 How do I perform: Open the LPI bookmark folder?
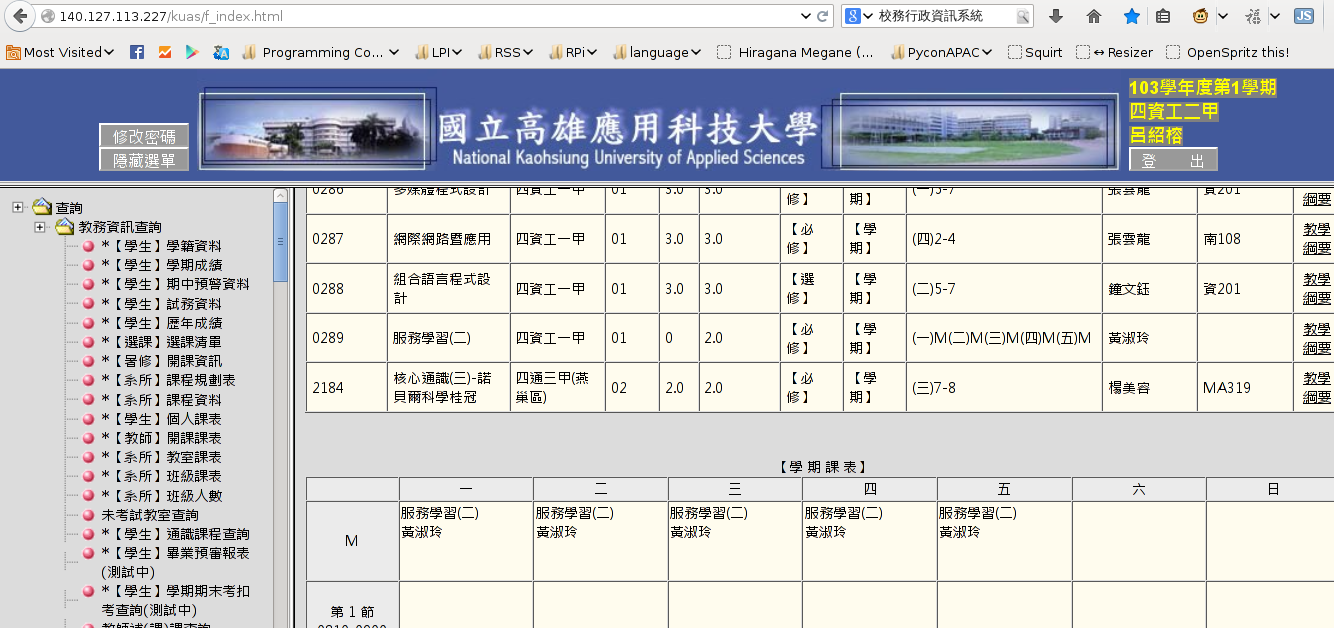tap(439, 52)
